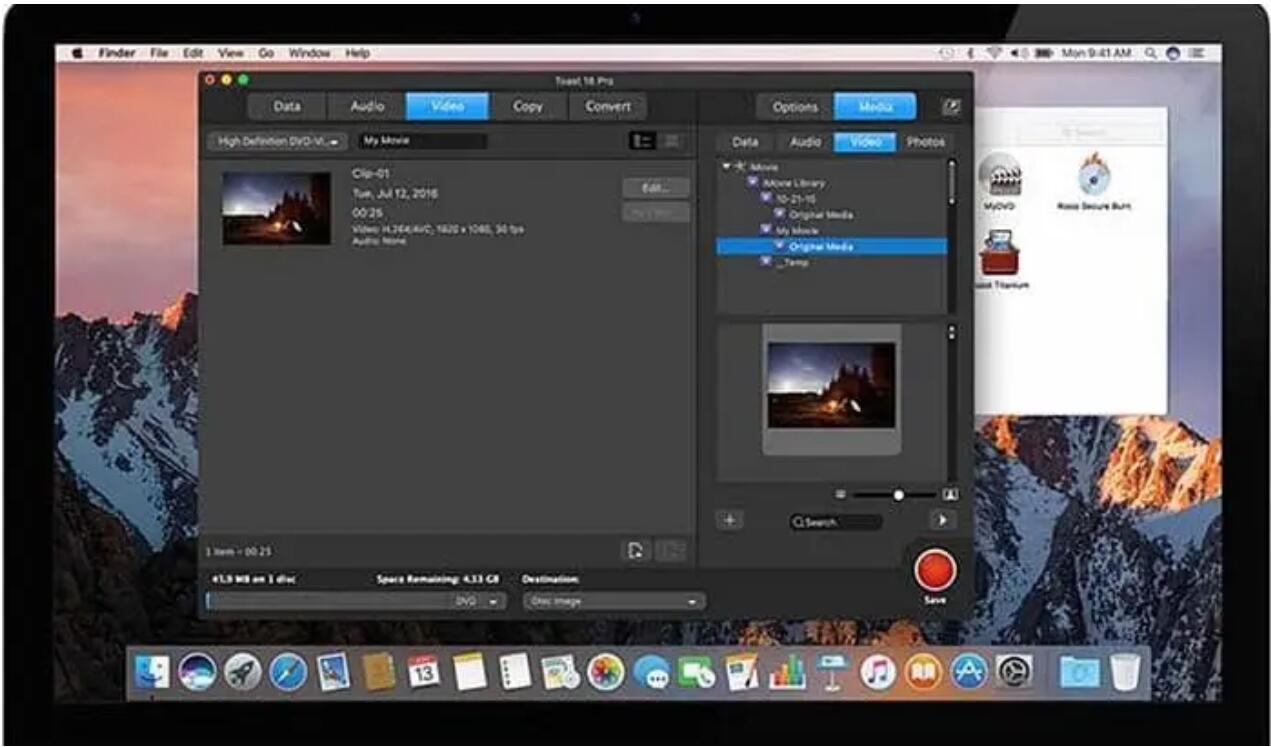Open System Preferences gear in Dock
The width and height of the screenshot is (1271, 747).
pyautogui.click(x=1012, y=672)
